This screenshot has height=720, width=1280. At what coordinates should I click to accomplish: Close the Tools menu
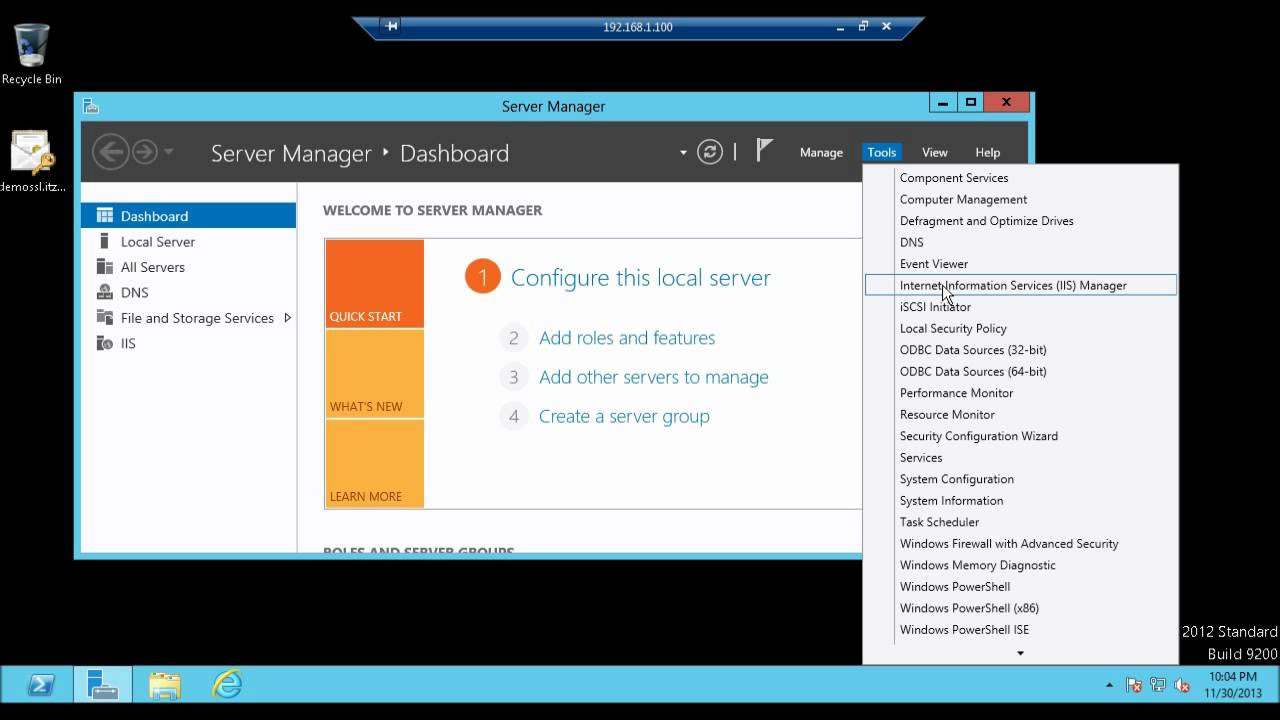tap(881, 152)
